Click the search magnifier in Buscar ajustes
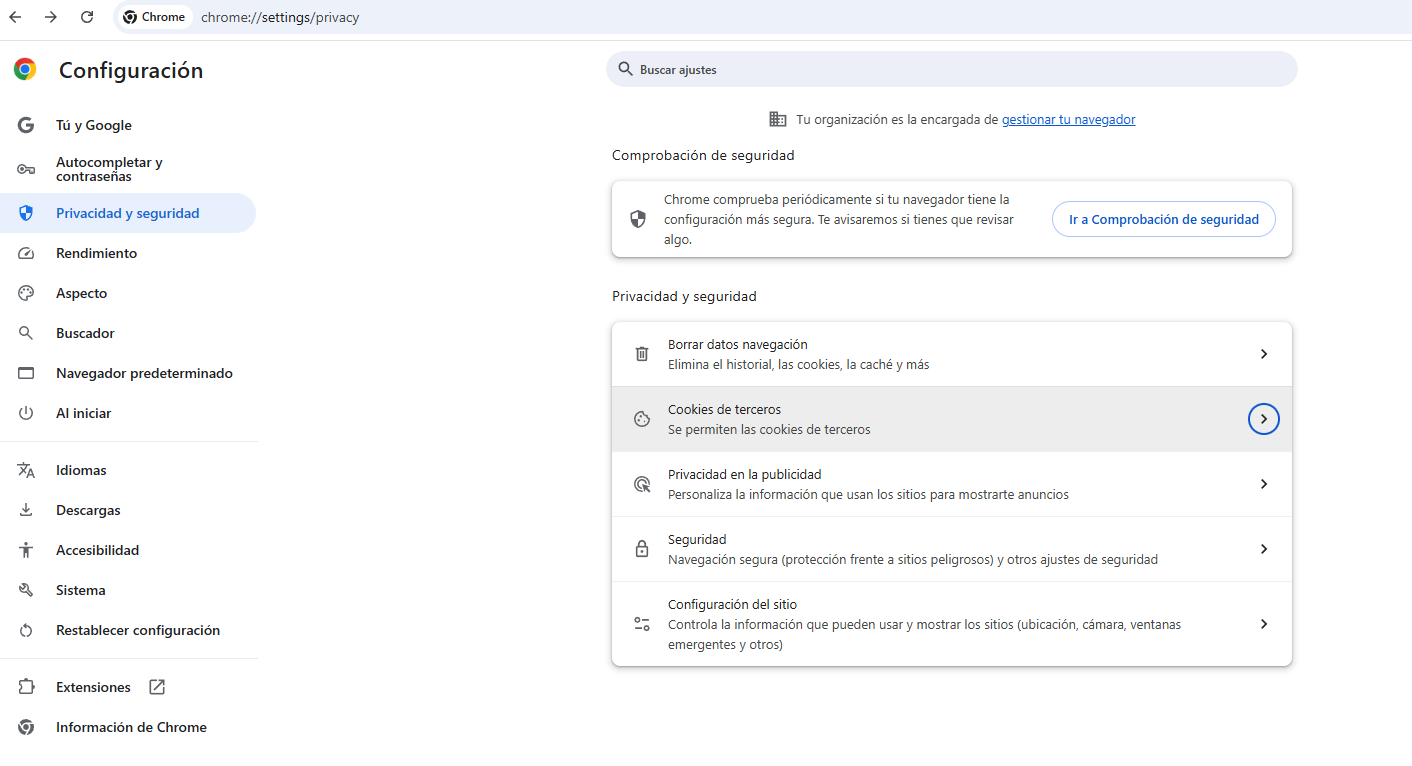This screenshot has width=1412, height=766. (x=625, y=69)
